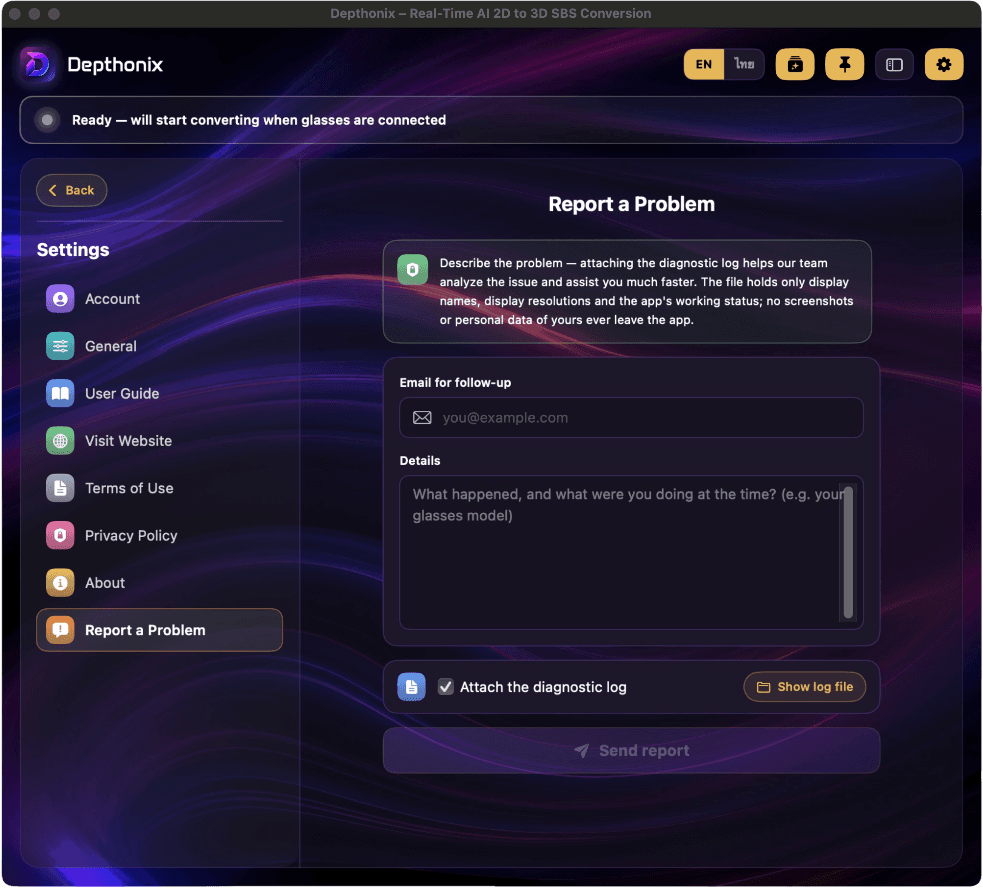Open the Privacy Policy lock icon
The image size is (983, 888).
coord(60,536)
